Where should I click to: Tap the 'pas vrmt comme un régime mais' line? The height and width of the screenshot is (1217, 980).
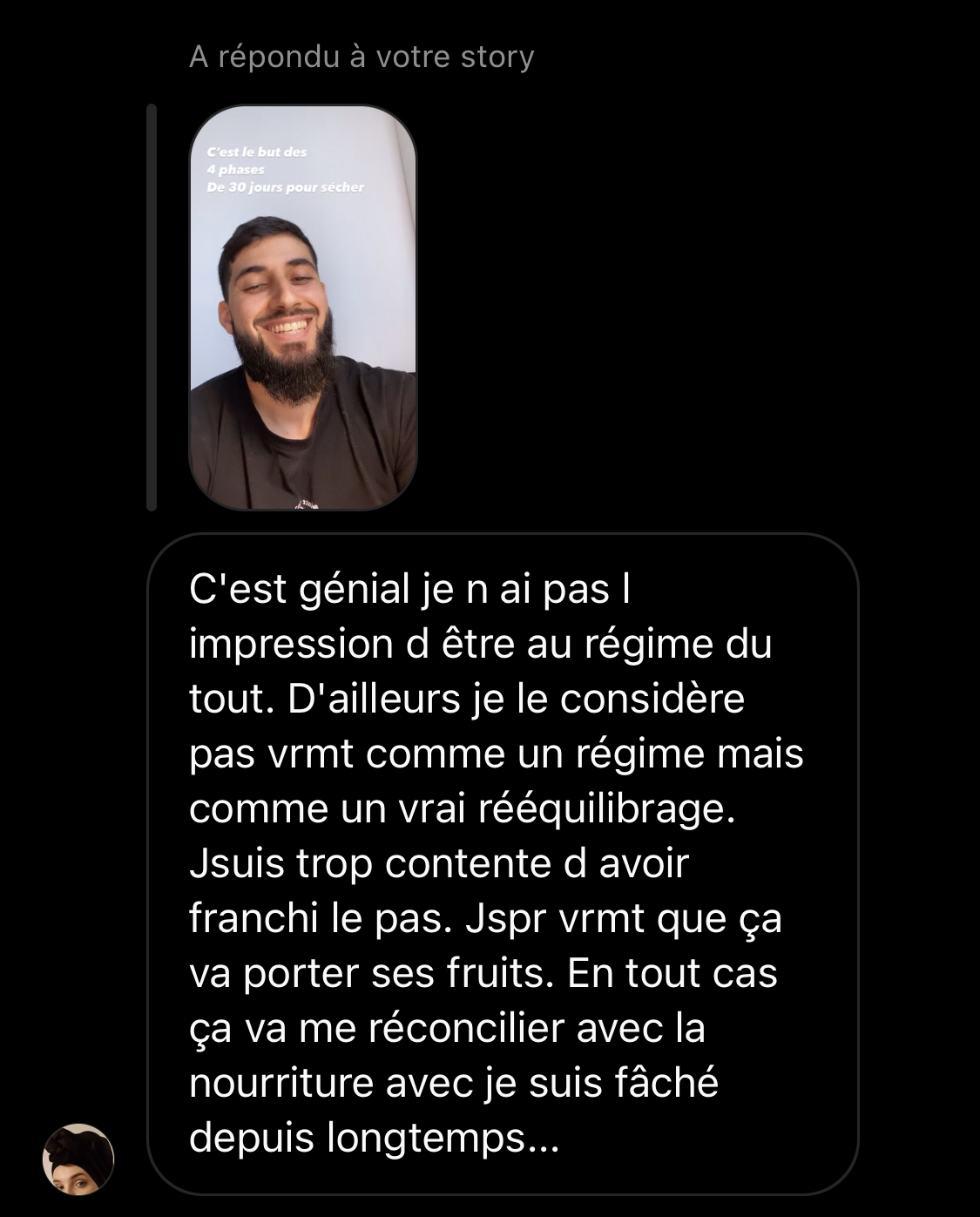tap(497, 754)
